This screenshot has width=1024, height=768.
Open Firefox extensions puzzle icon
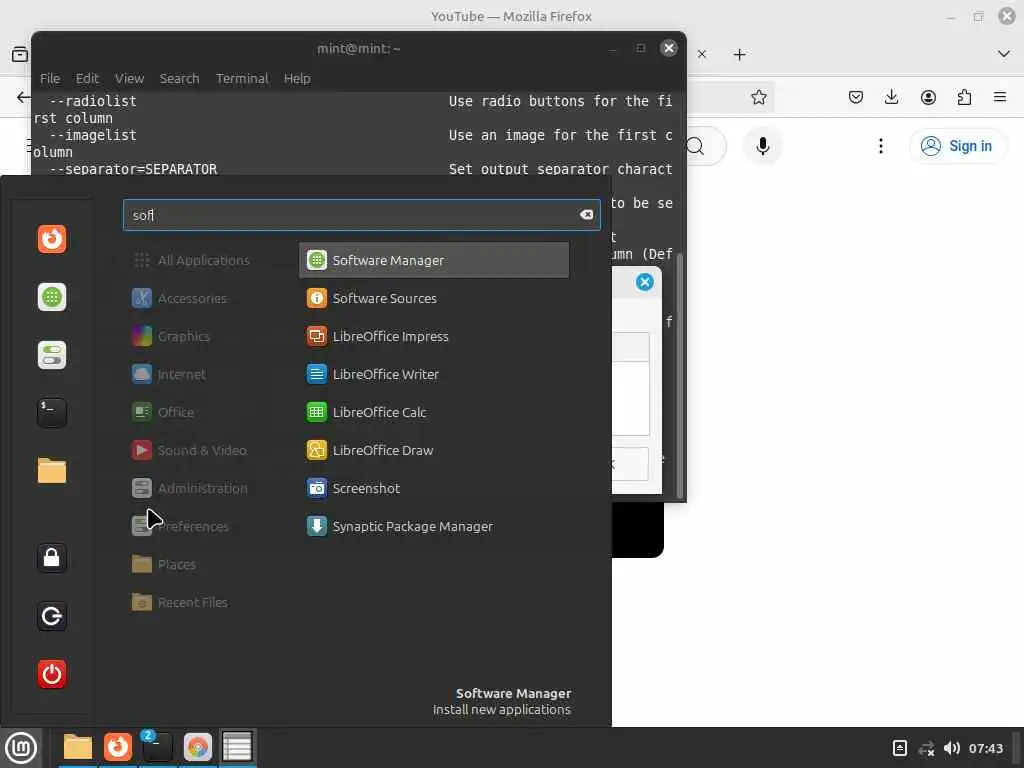pos(964,97)
